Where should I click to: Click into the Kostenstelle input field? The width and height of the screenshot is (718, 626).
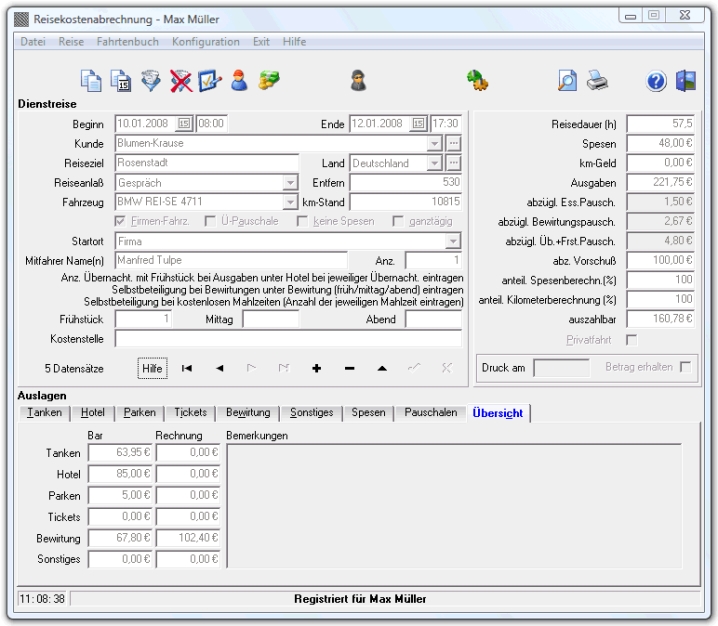click(x=288, y=340)
